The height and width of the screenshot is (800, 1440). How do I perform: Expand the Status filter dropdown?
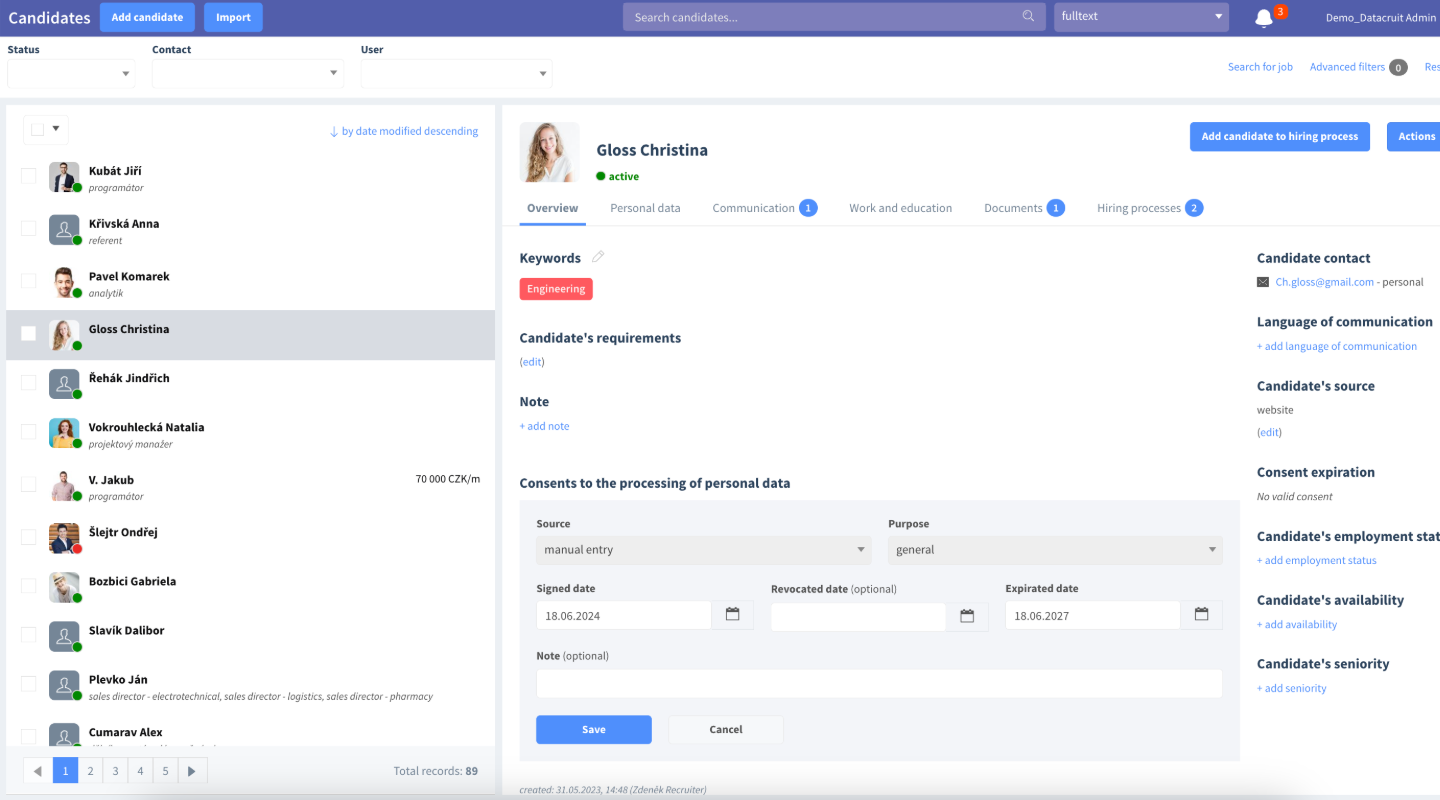70,73
